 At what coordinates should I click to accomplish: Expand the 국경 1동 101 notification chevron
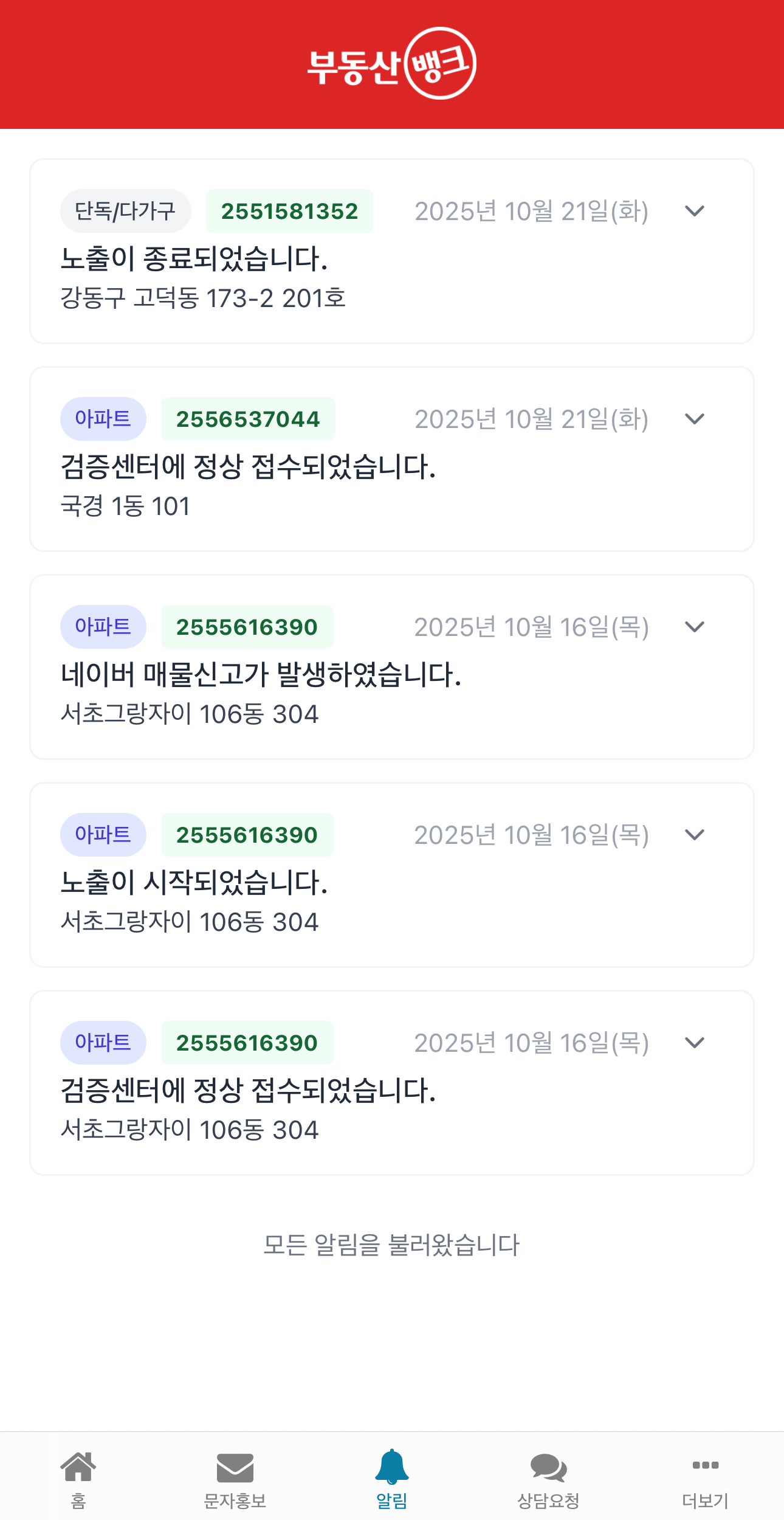point(694,419)
